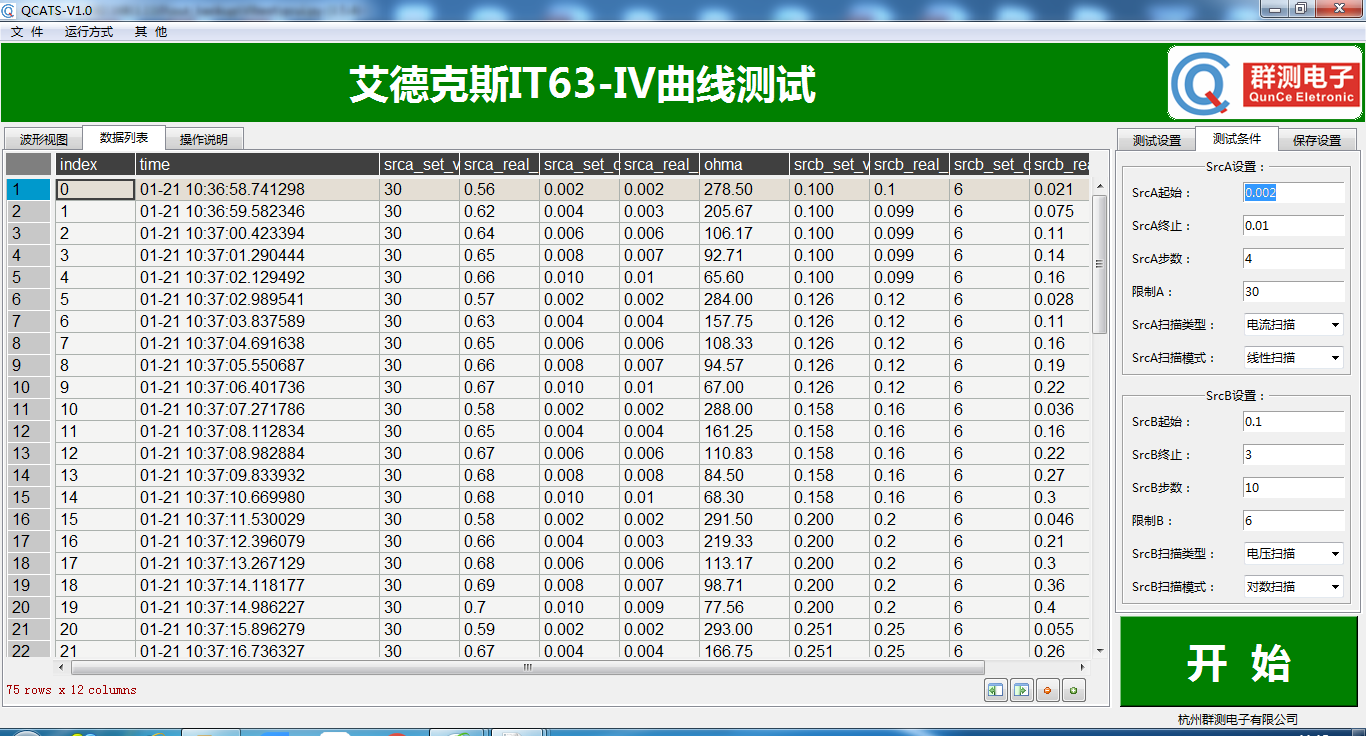Screen dimensions: 1366x736
Task: Click time cell 01-21 10:37:00.423394
Action: click(257, 233)
